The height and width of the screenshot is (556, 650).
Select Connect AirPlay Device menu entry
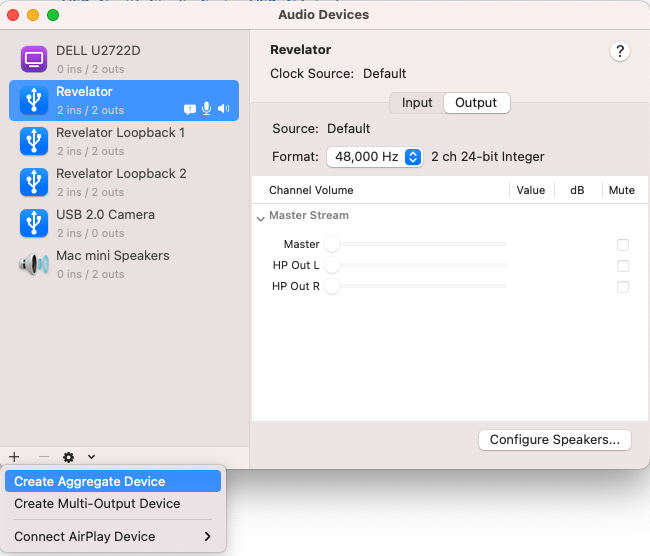click(x=113, y=537)
